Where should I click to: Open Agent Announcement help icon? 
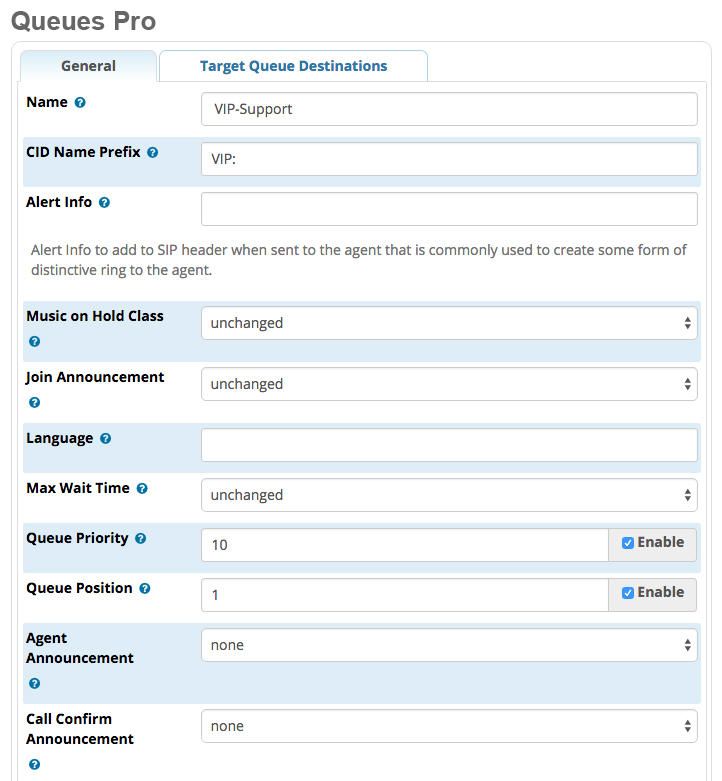34,683
